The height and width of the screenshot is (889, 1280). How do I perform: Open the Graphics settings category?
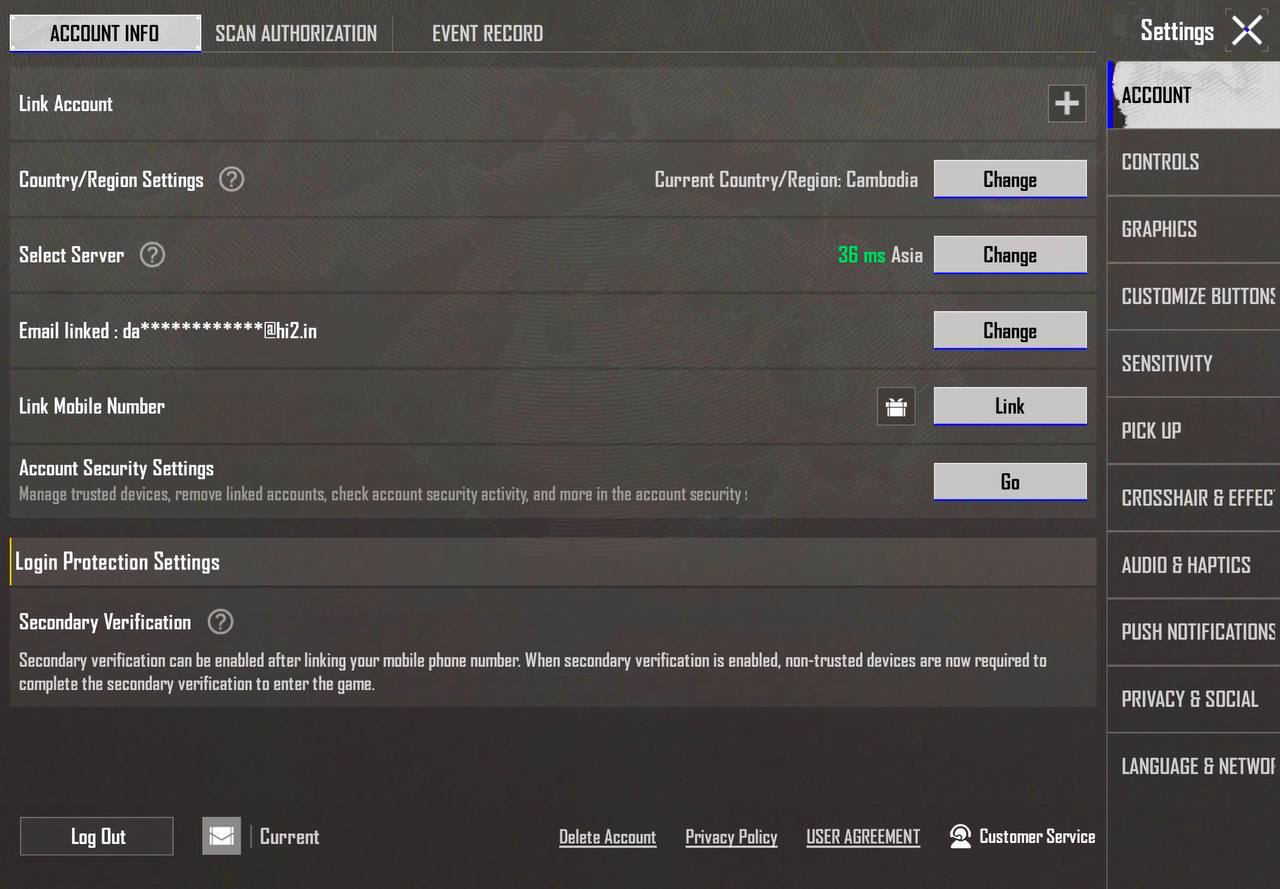click(1194, 229)
